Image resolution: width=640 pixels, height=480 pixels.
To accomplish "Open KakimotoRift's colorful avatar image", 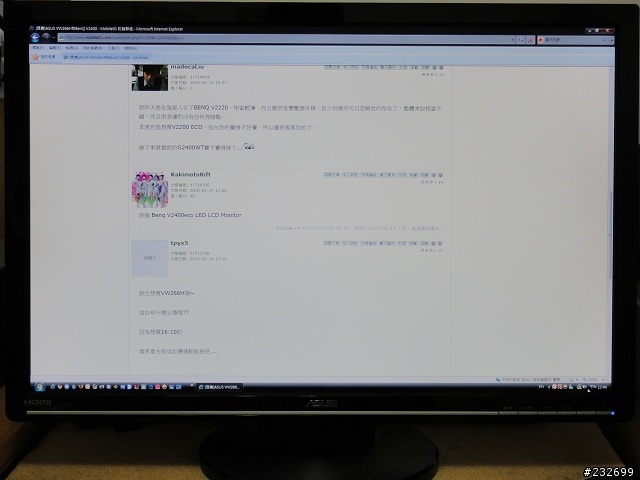I will tap(150, 189).
